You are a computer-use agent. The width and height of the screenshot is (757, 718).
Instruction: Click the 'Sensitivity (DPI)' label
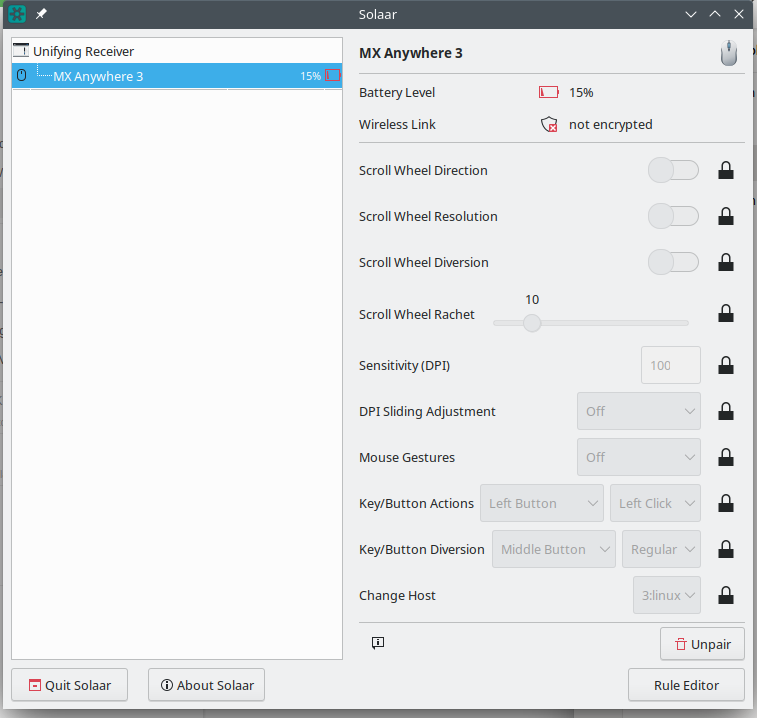coord(404,366)
